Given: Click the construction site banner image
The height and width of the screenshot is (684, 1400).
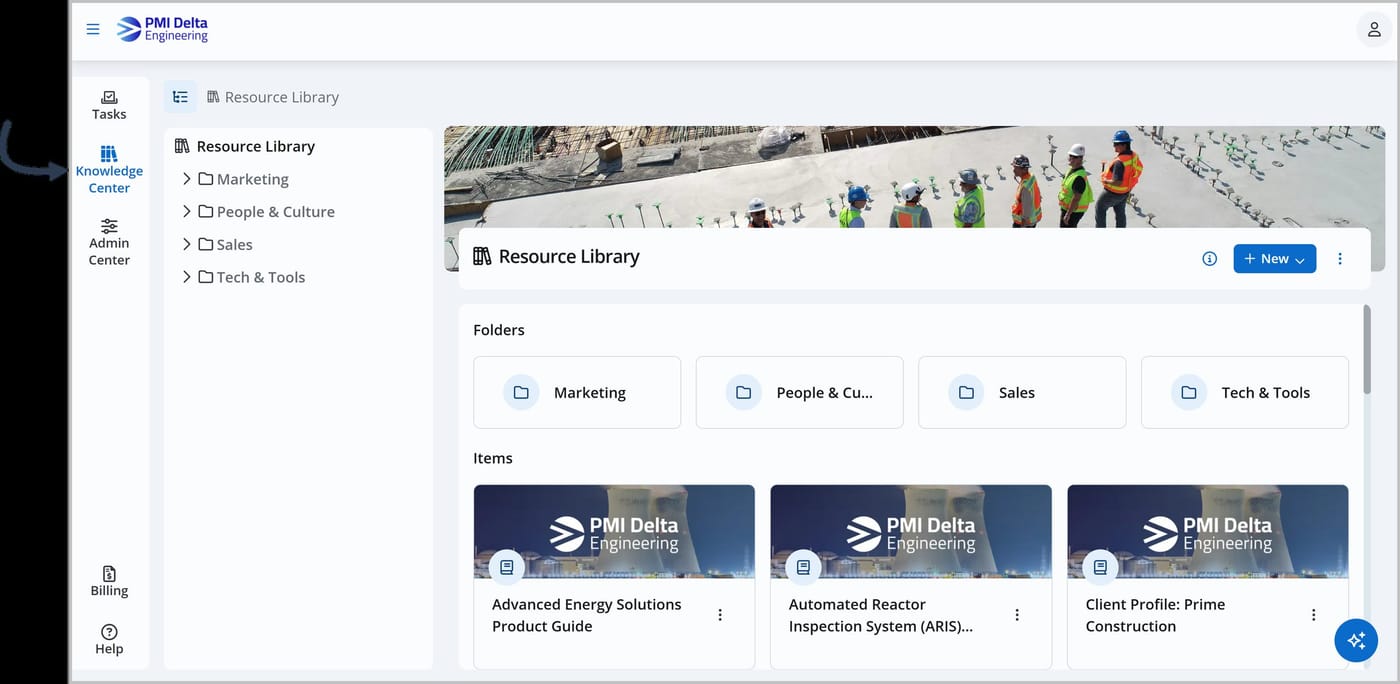Looking at the screenshot, I should pyautogui.click(x=915, y=177).
